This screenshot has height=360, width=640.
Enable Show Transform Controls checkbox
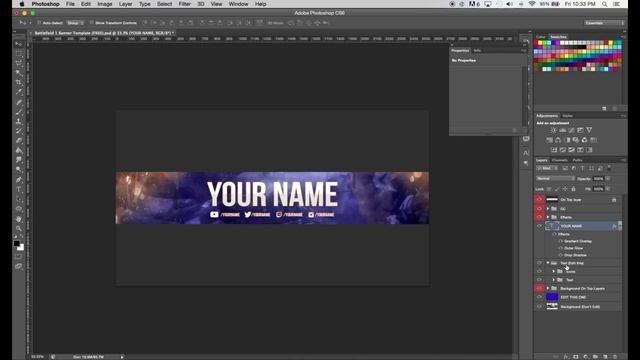coord(91,23)
